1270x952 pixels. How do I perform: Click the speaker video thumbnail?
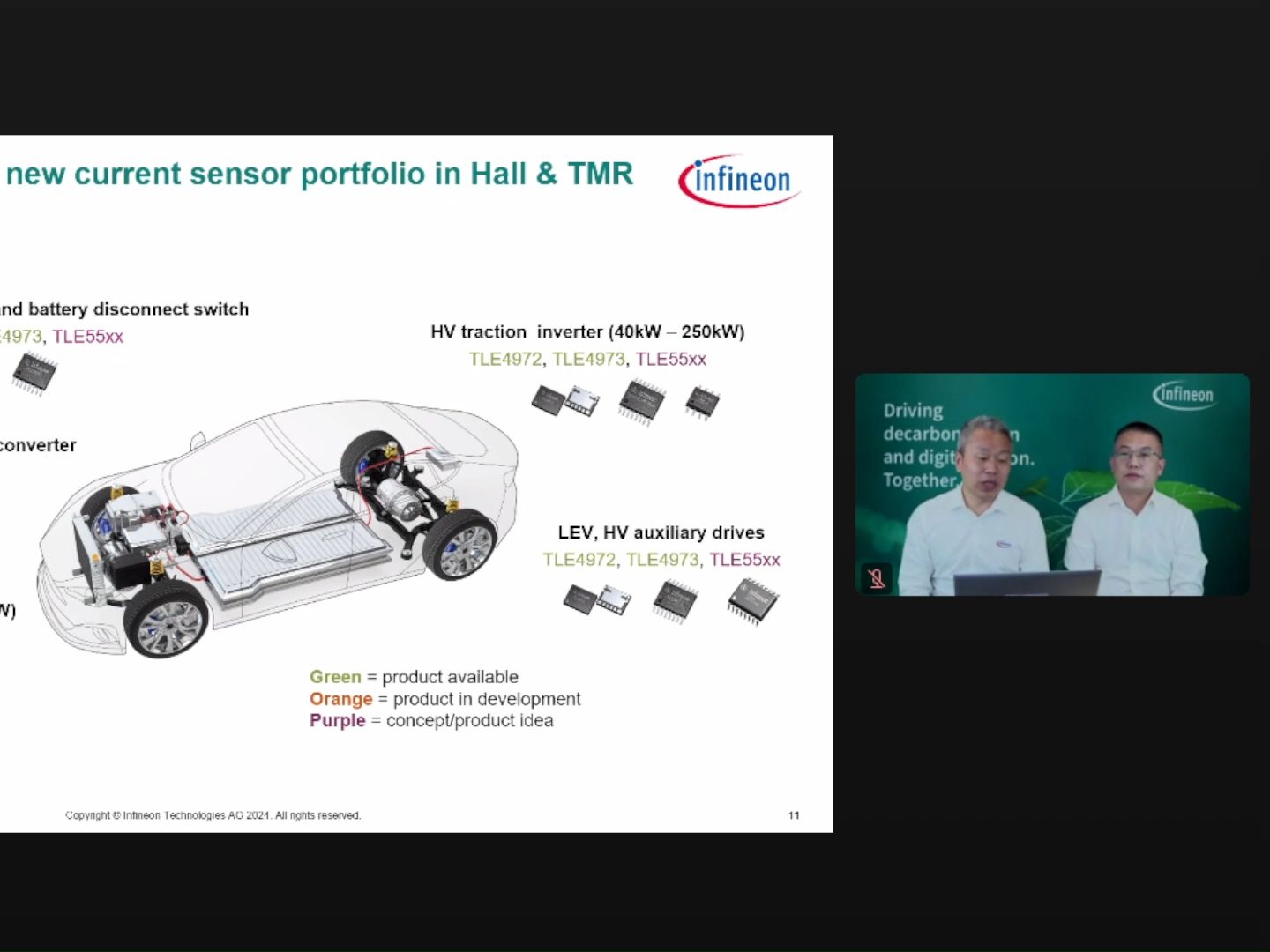point(1052,485)
